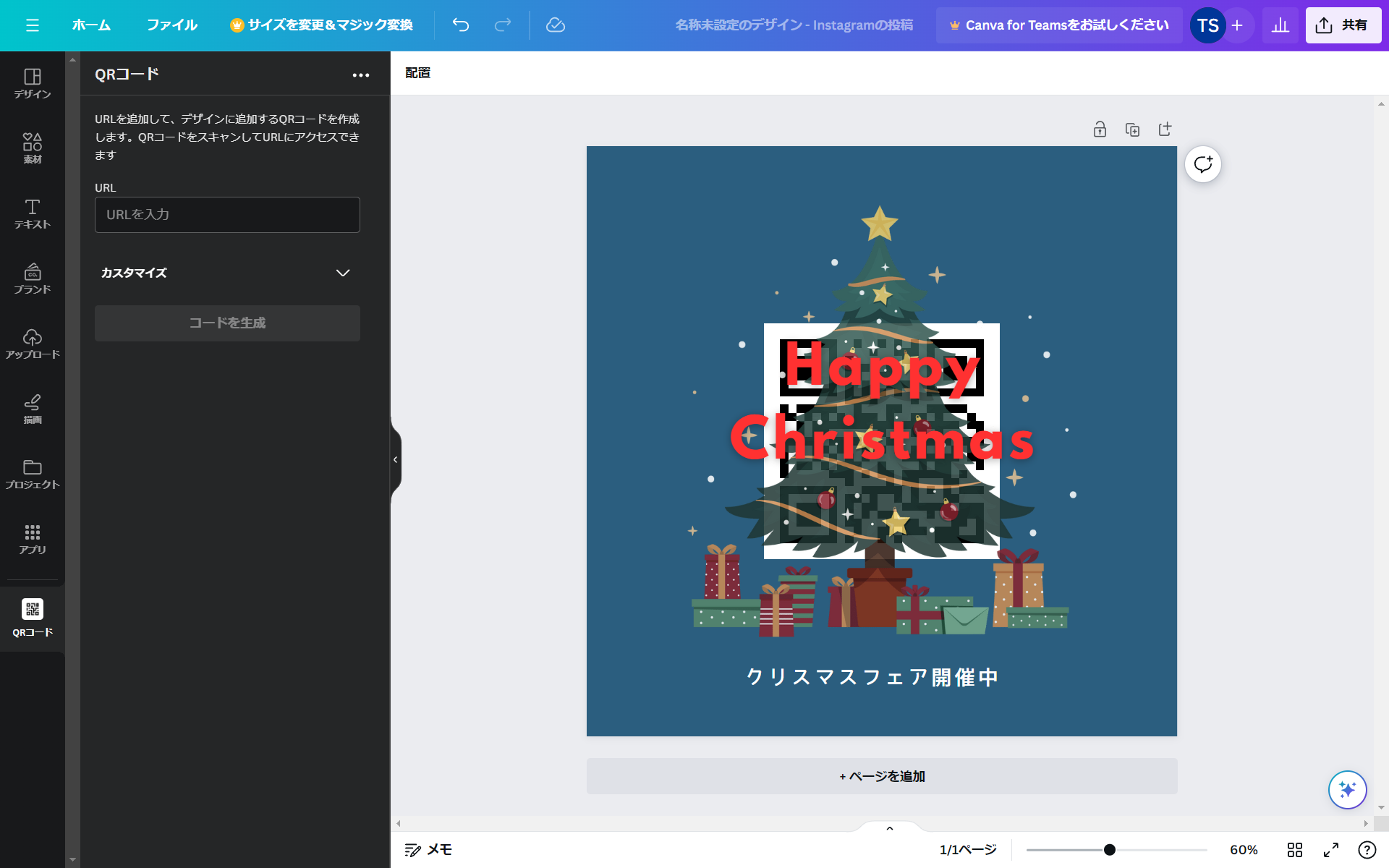1389x868 pixels.
Task: Expand the page thumbnails up-chevron
Action: 890,828
